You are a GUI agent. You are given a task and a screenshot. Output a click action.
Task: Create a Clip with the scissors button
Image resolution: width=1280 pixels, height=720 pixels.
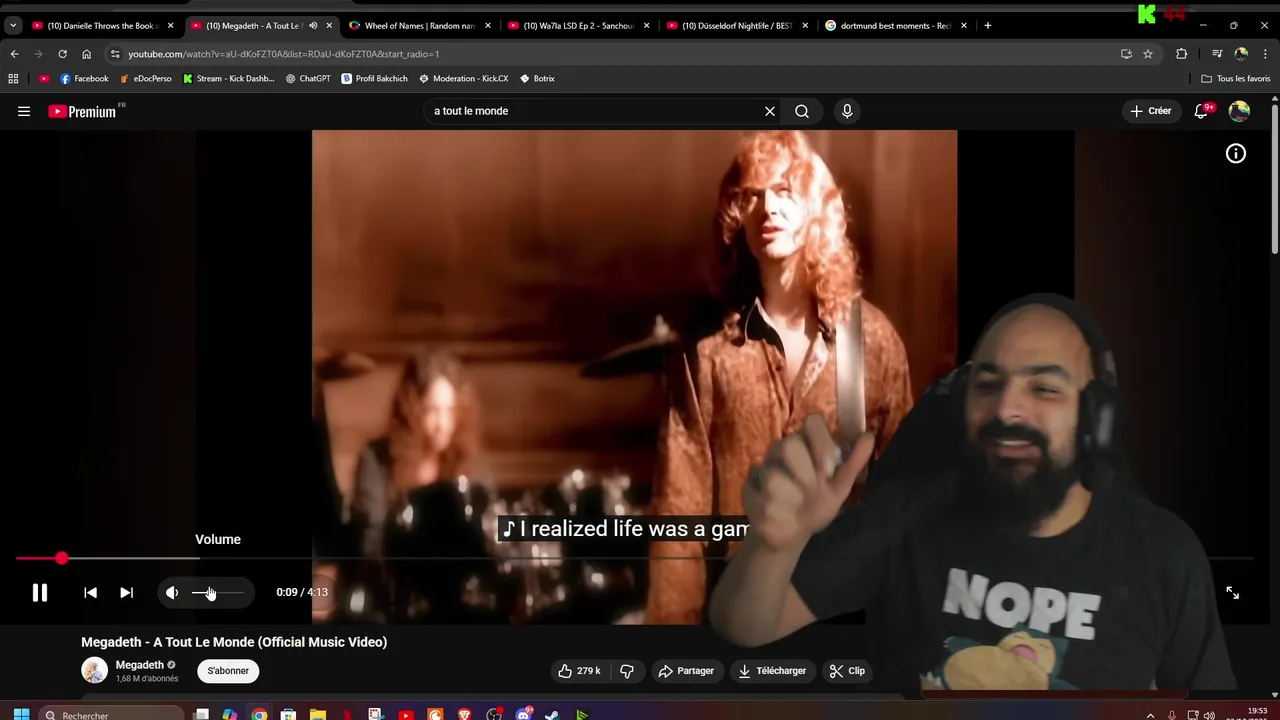(x=847, y=671)
